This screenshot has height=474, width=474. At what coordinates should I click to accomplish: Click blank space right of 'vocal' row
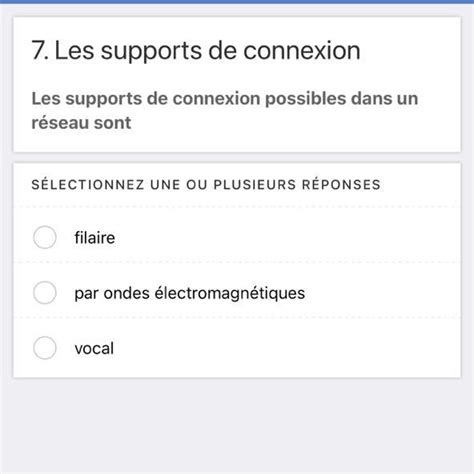tap(287, 348)
